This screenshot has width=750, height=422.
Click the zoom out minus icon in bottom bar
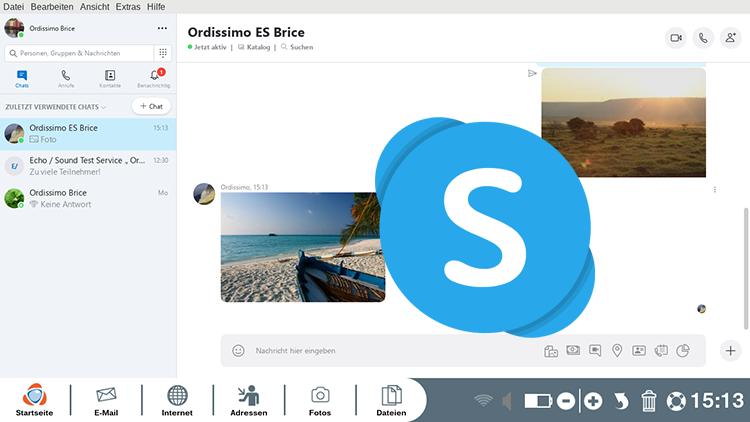(566, 401)
